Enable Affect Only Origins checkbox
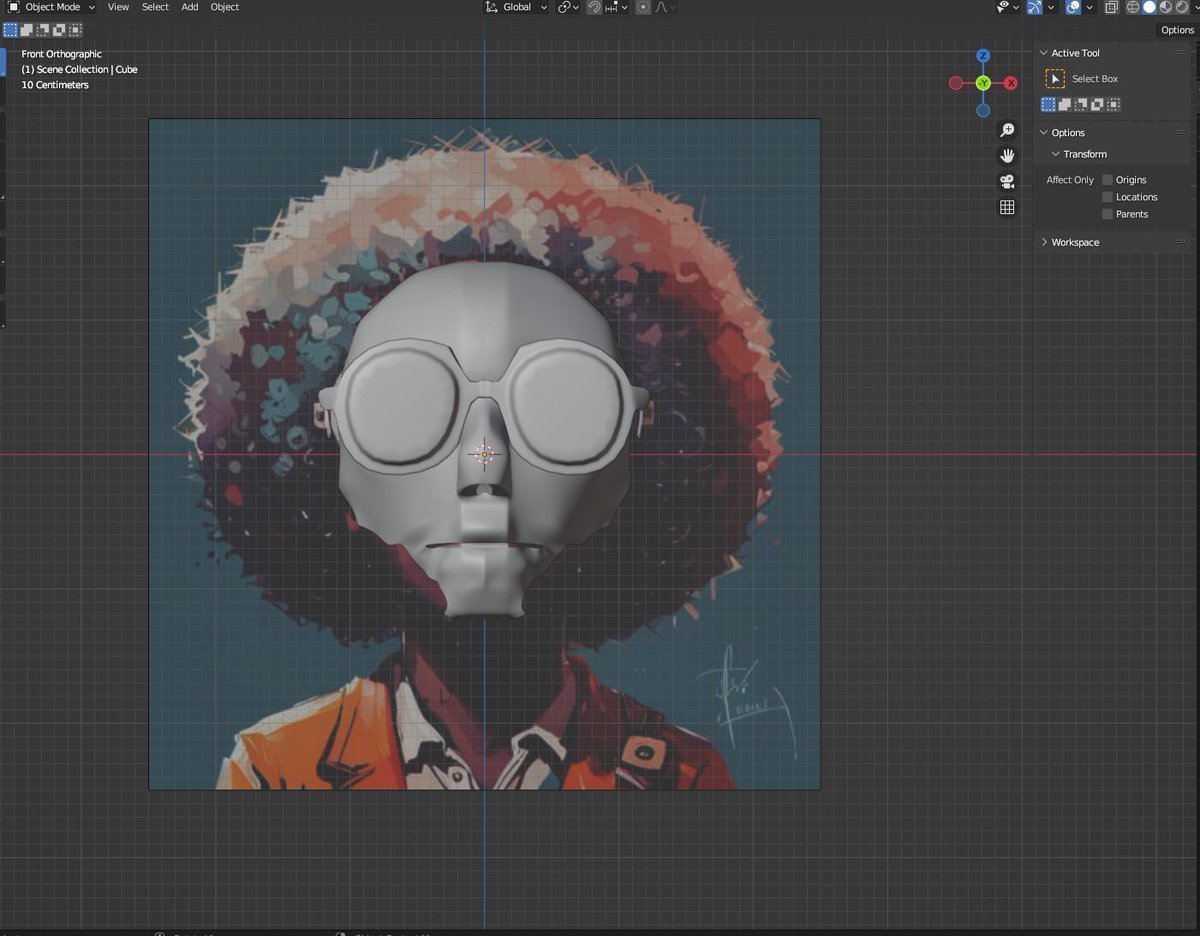Screen dimensions: 1200x936 1107,180
